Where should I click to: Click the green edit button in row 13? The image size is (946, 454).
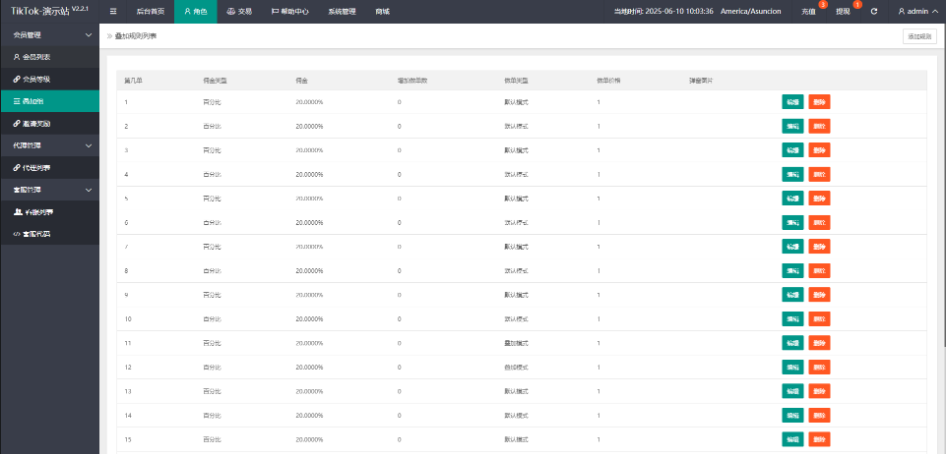[x=793, y=391]
